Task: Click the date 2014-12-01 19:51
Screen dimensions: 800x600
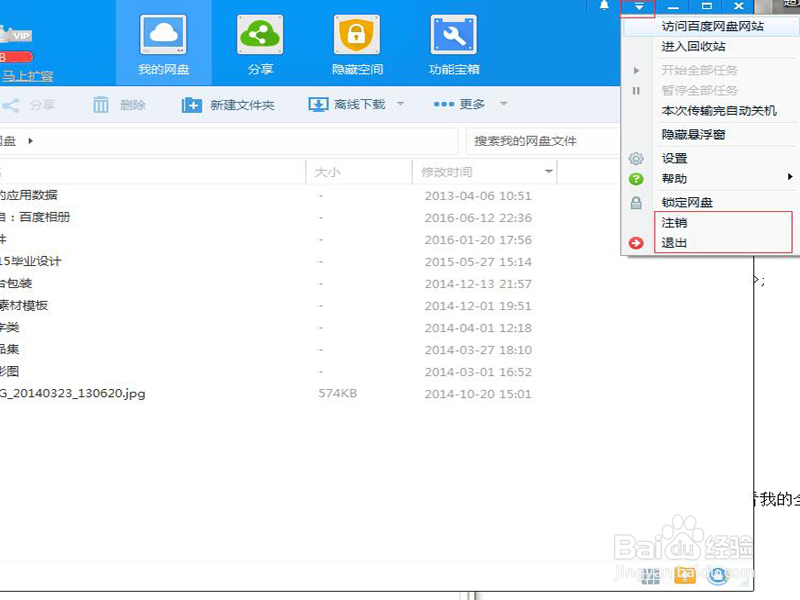Action: (x=478, y=306)
